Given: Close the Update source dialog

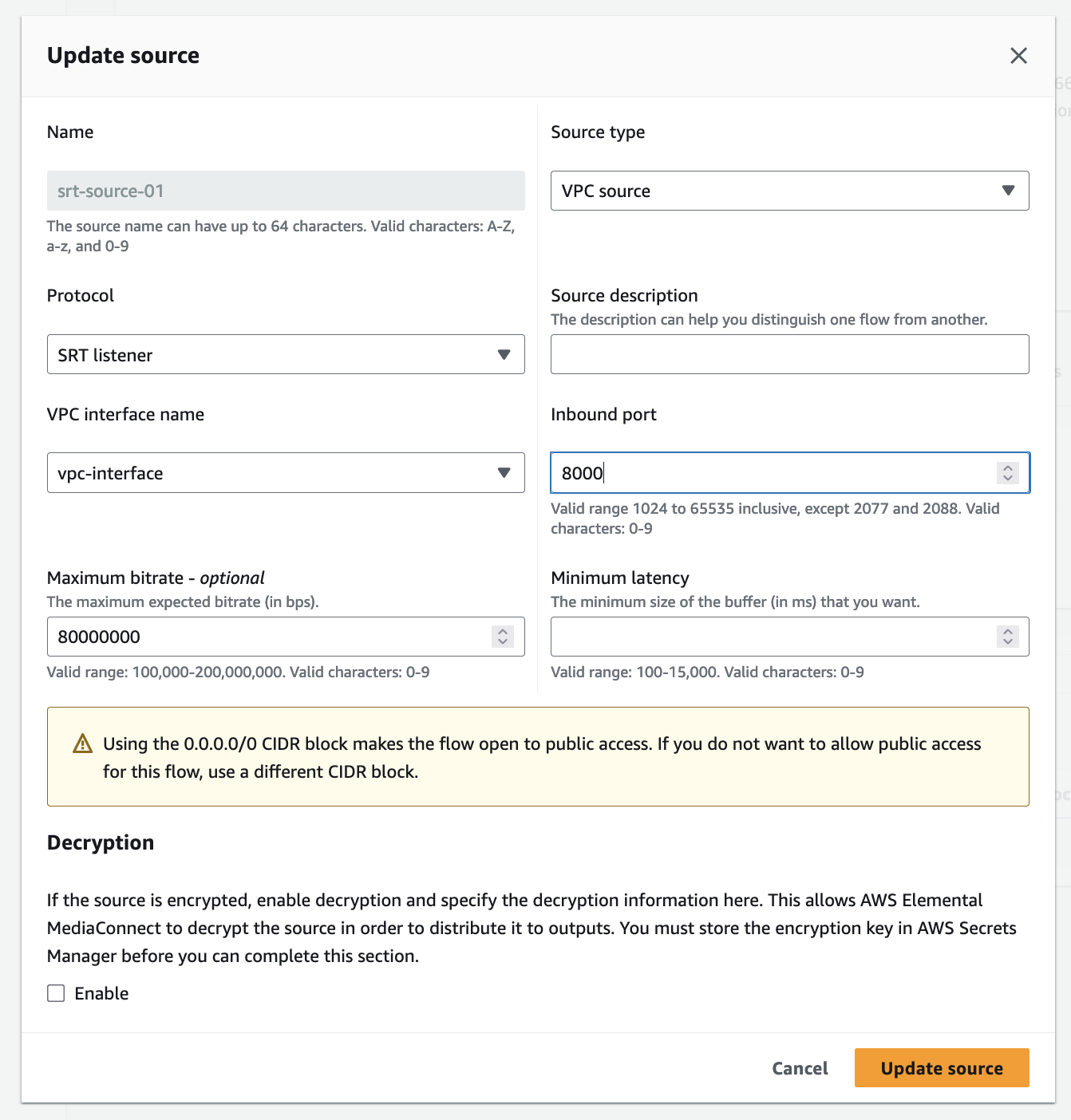Looking at the screenshot, I should click(x=1018, y=56).
